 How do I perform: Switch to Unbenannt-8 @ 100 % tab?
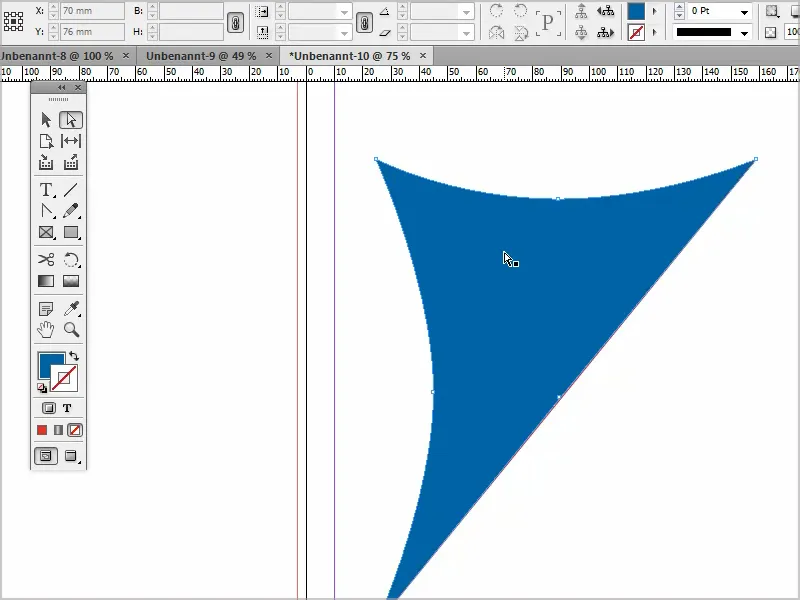57,56
